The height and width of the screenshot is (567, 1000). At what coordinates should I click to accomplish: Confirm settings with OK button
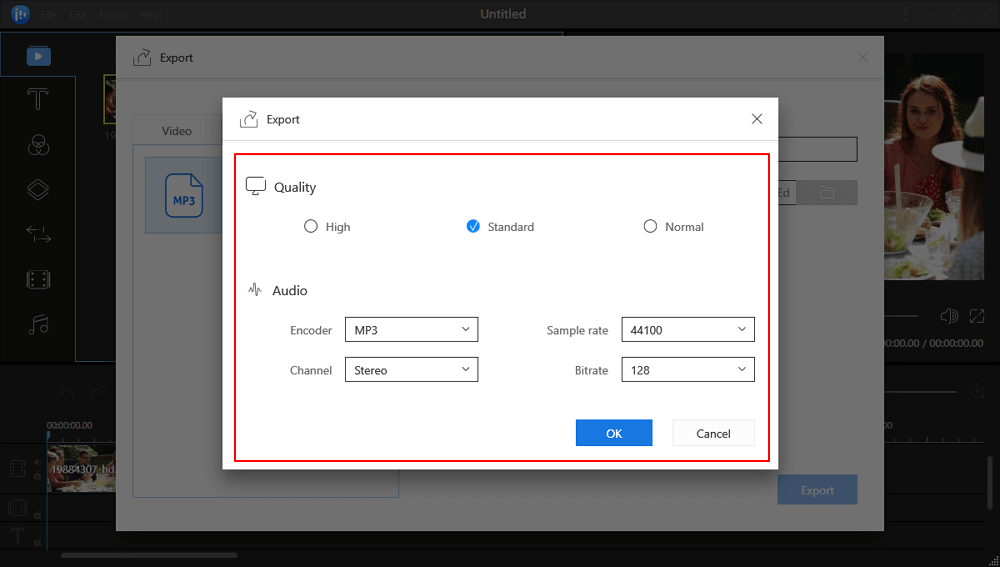pyautogui.click(x=614, y=433)
